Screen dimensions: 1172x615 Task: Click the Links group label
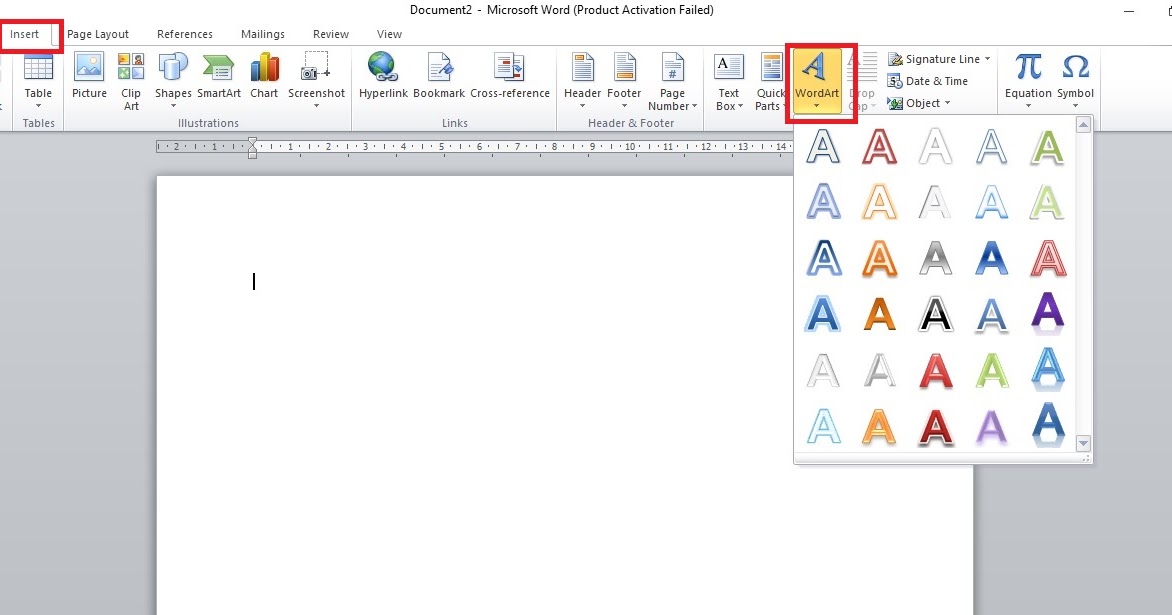(454, 123)
